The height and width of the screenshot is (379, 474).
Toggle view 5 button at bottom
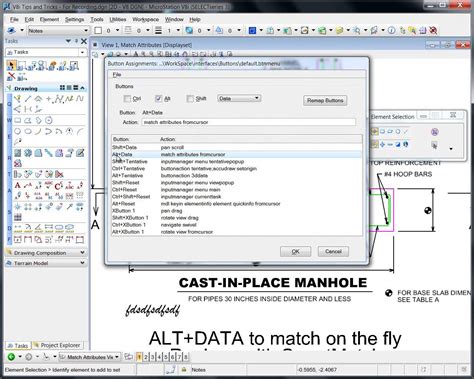(166, 357)
